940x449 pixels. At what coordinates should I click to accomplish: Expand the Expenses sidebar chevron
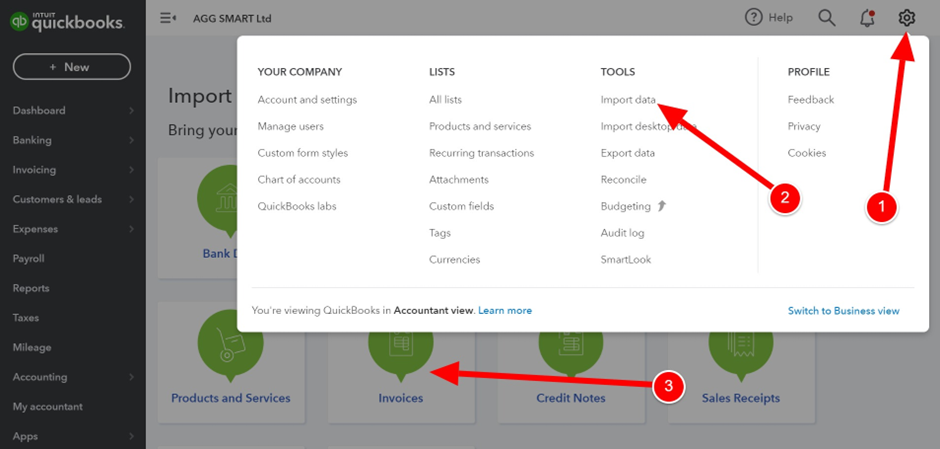click(131, 229)
